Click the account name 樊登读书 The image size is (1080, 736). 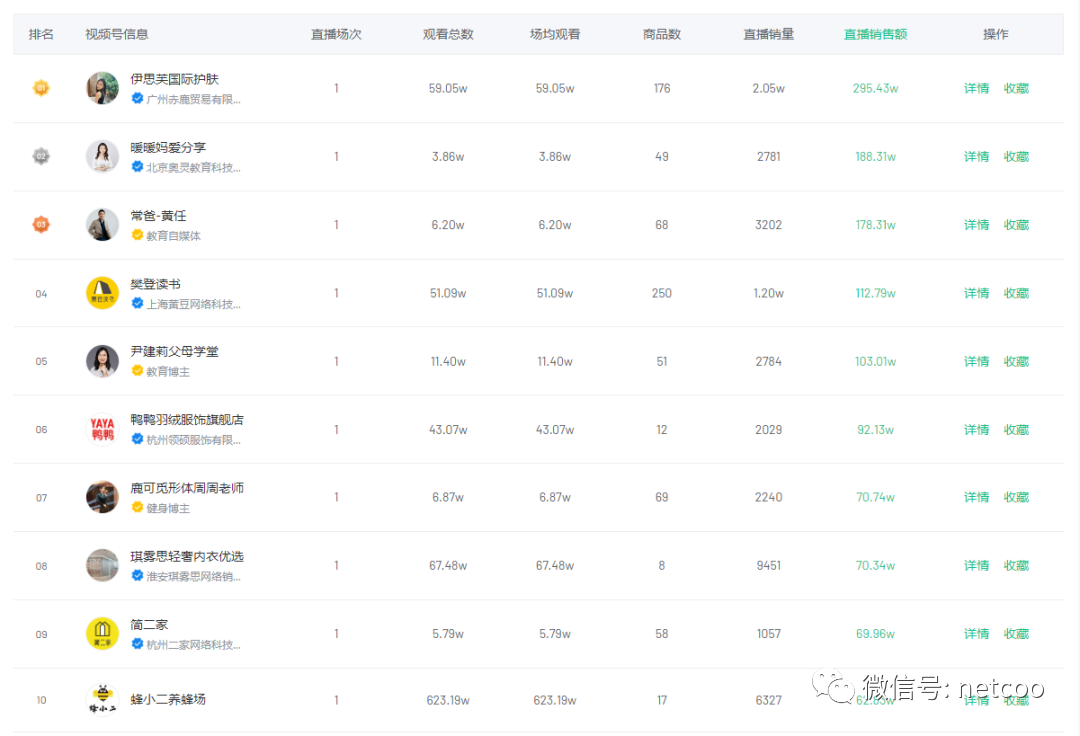[x=156, y=284]
